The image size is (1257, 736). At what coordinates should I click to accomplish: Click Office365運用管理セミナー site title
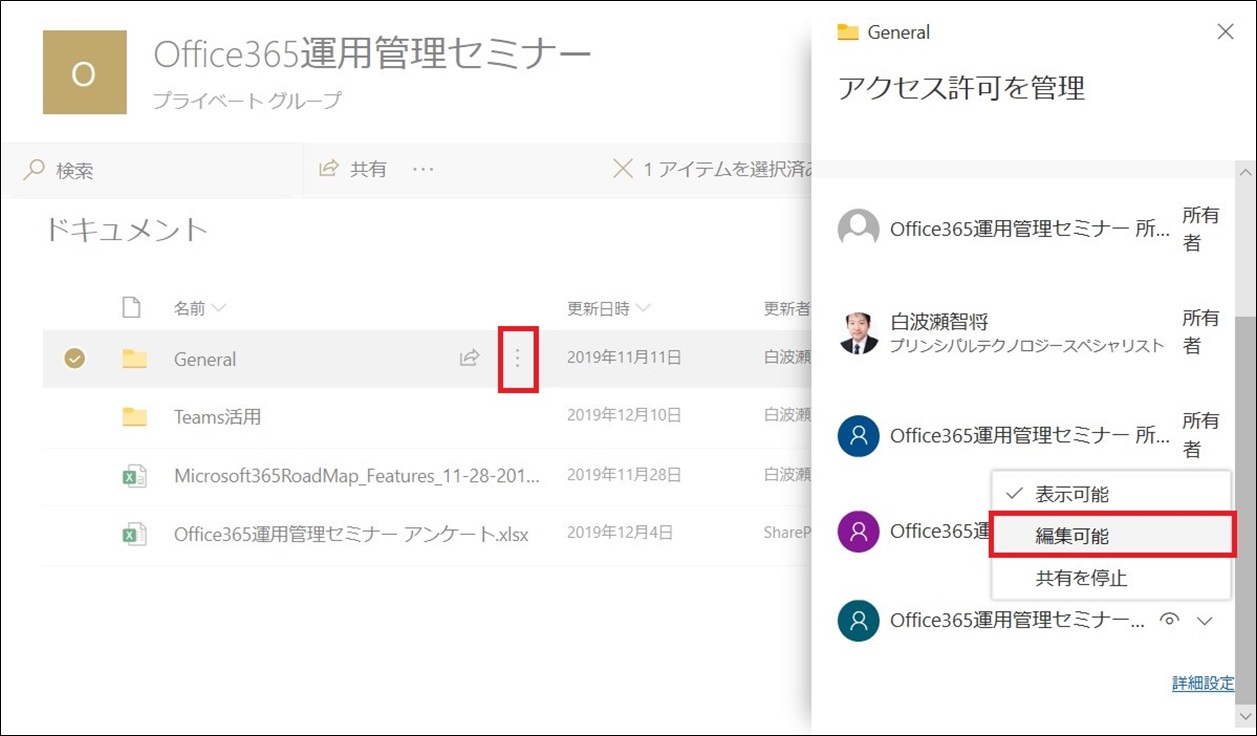tap(372, 54)
